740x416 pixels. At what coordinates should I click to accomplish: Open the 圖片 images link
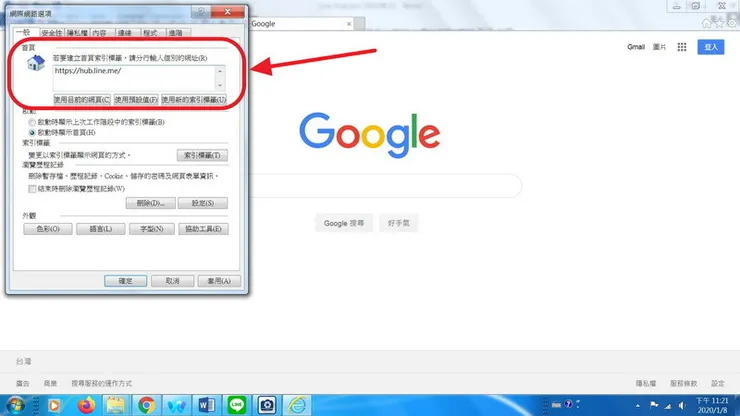coord(659,47)
